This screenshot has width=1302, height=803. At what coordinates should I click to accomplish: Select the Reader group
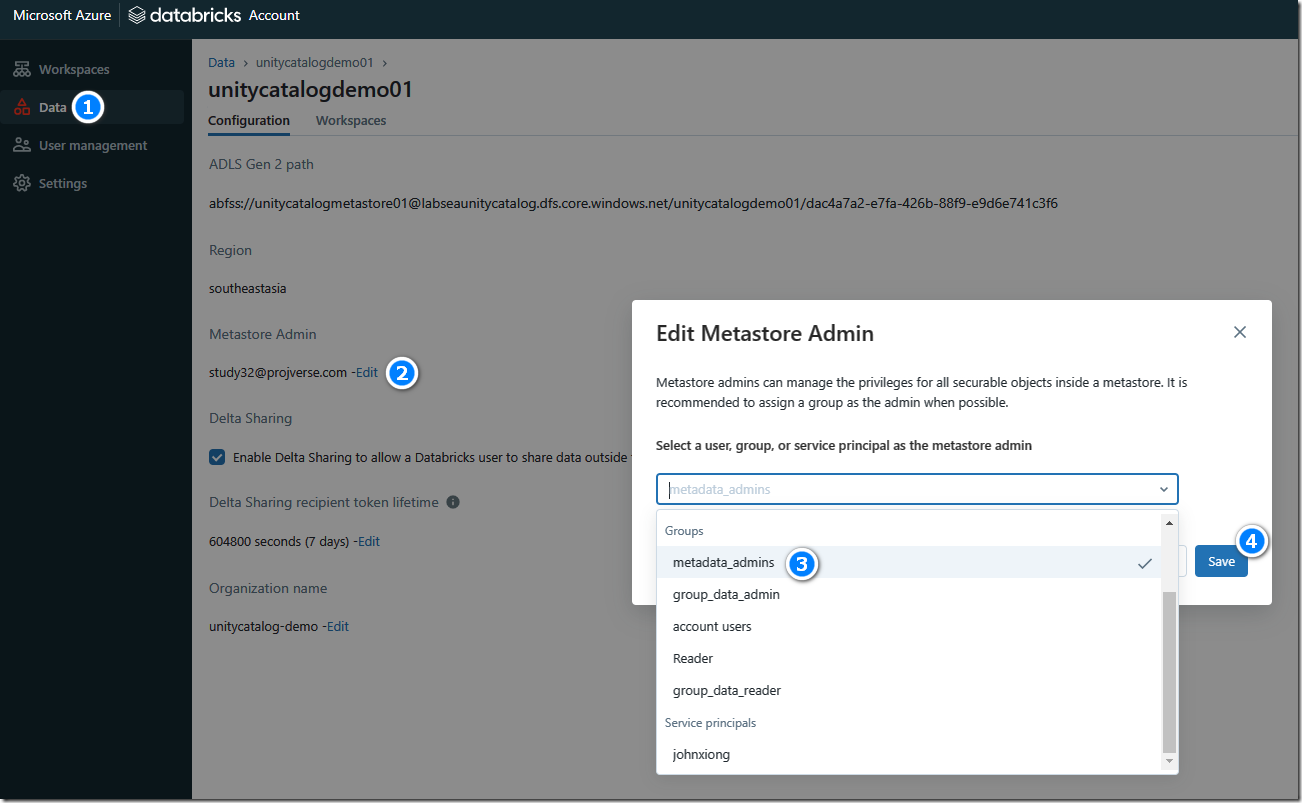tap(909, 659)
